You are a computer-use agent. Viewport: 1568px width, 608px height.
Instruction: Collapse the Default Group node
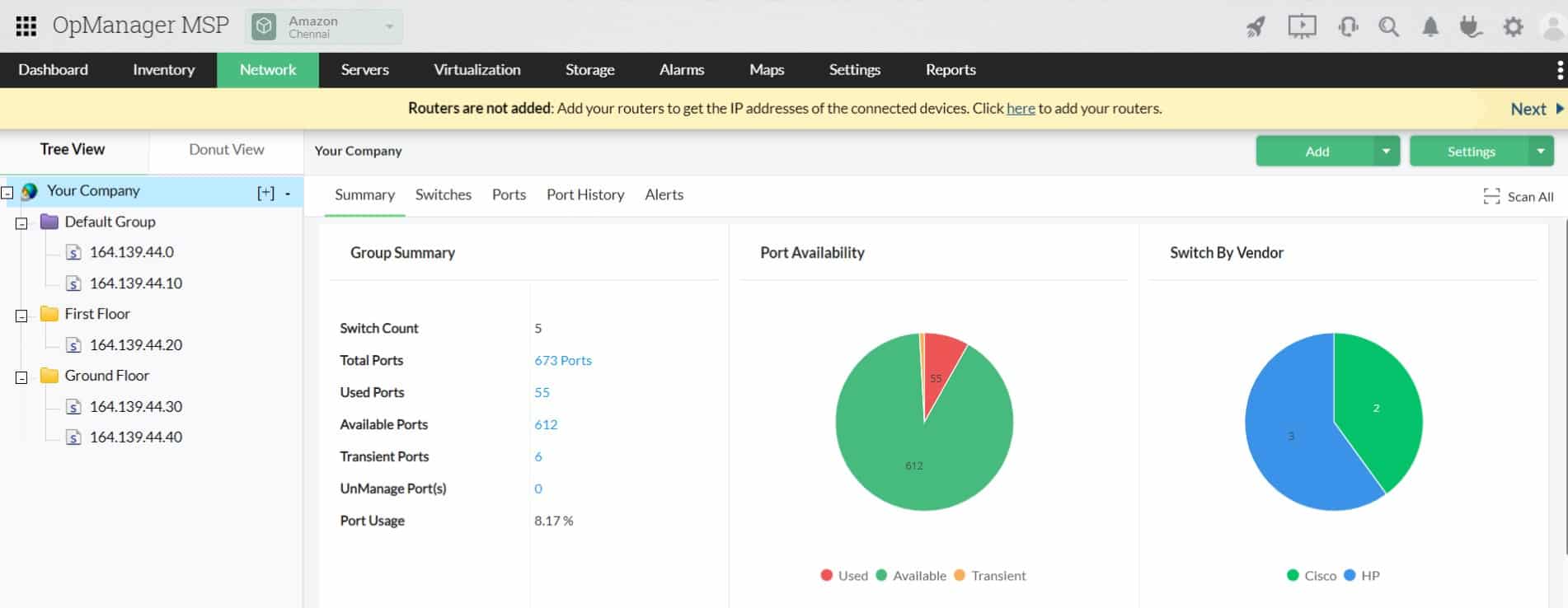pos(21,223)
